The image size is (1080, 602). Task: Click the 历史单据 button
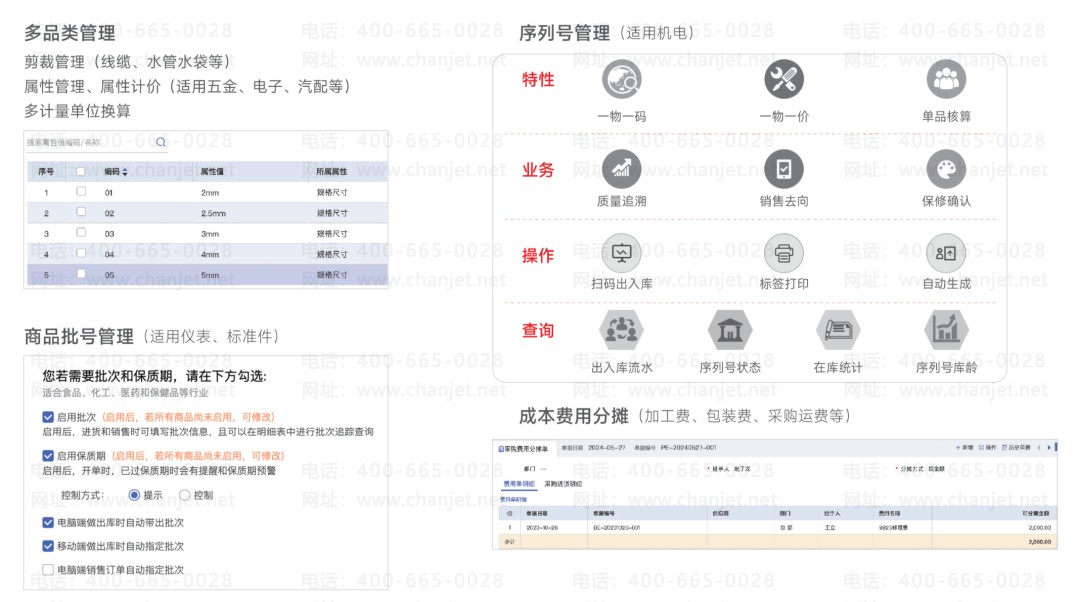click(1016, 448)
